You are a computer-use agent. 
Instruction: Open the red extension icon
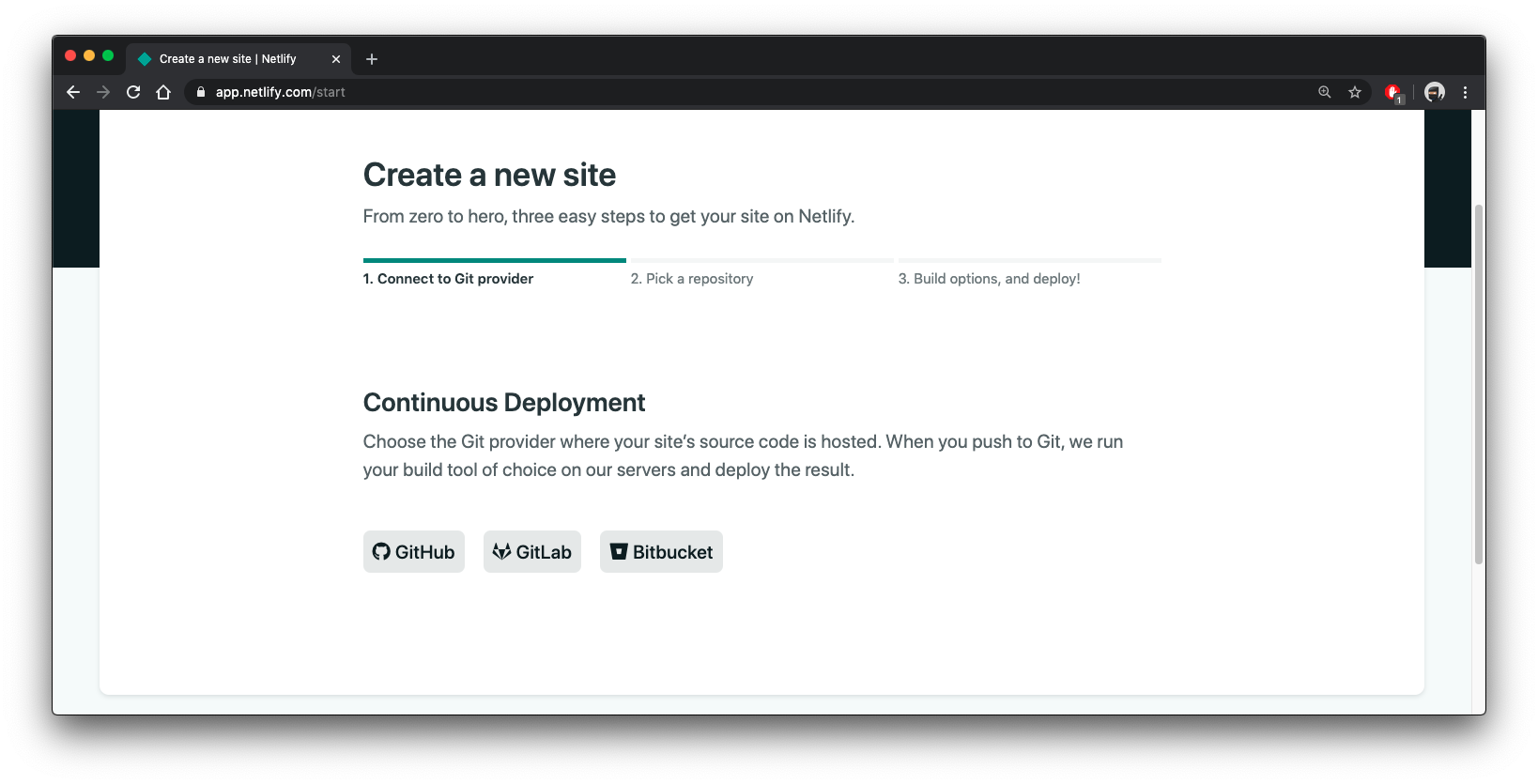[1393, 92]
